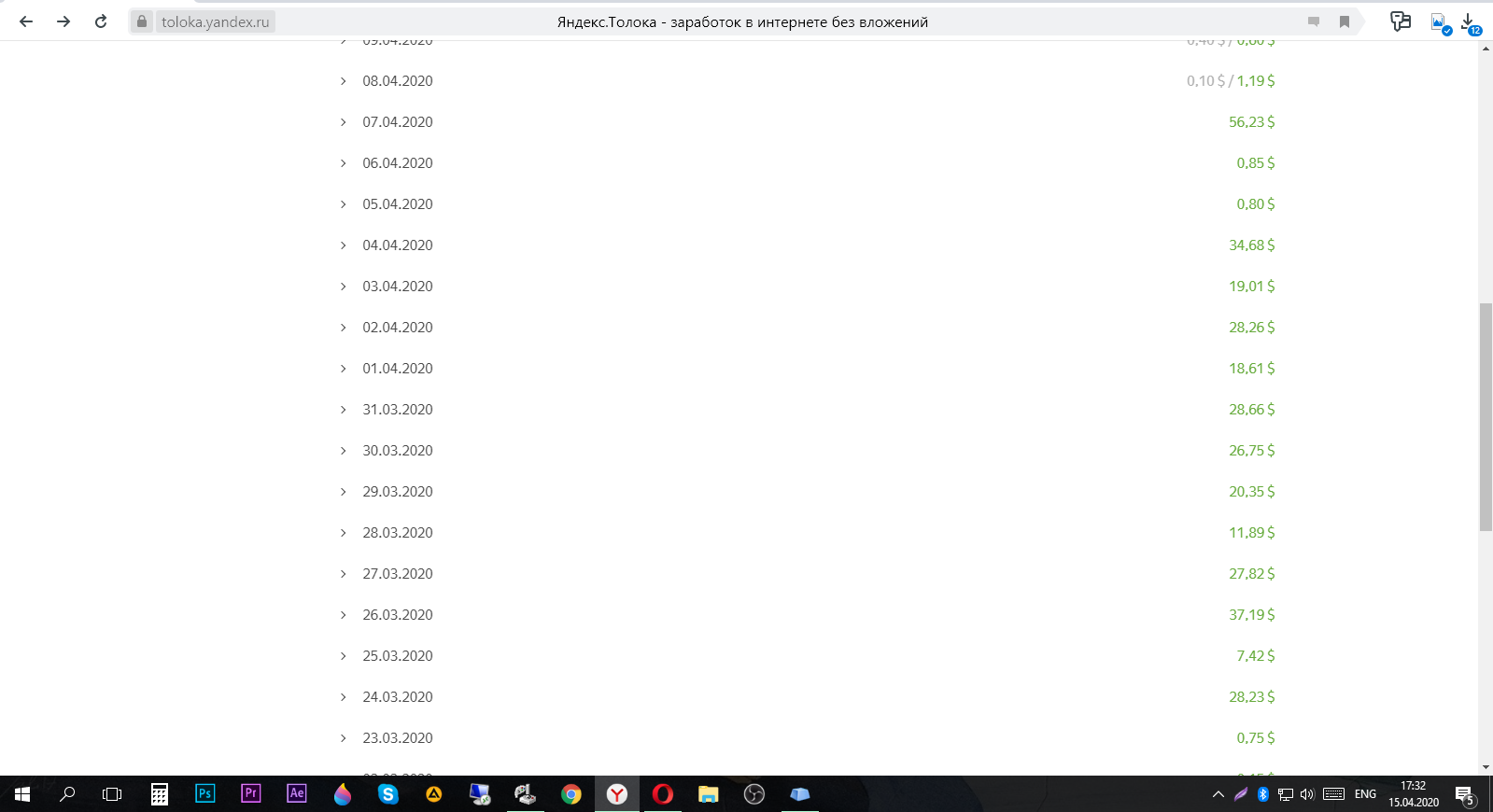Viewport: 1493px width, 812px height.
Task: Expand details for 03.04.2020
Action: coord(343,287)
